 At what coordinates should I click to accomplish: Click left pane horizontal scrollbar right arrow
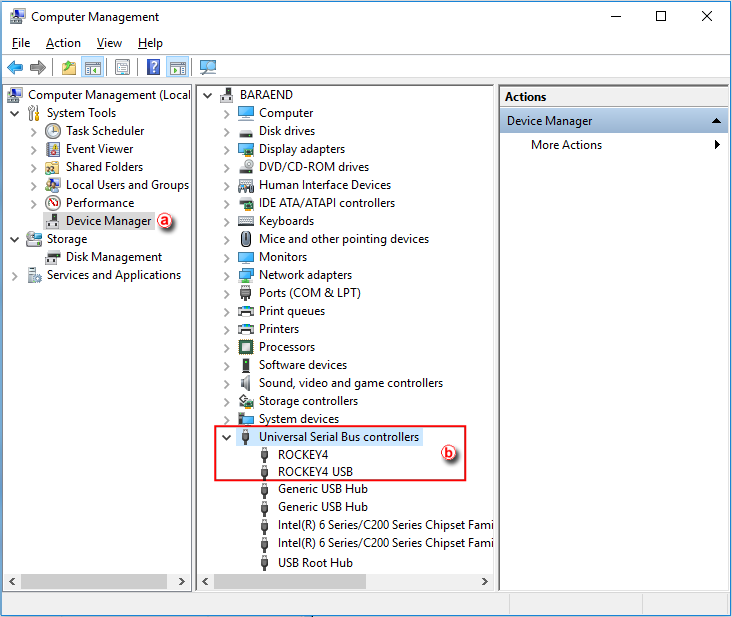point(182,582)
